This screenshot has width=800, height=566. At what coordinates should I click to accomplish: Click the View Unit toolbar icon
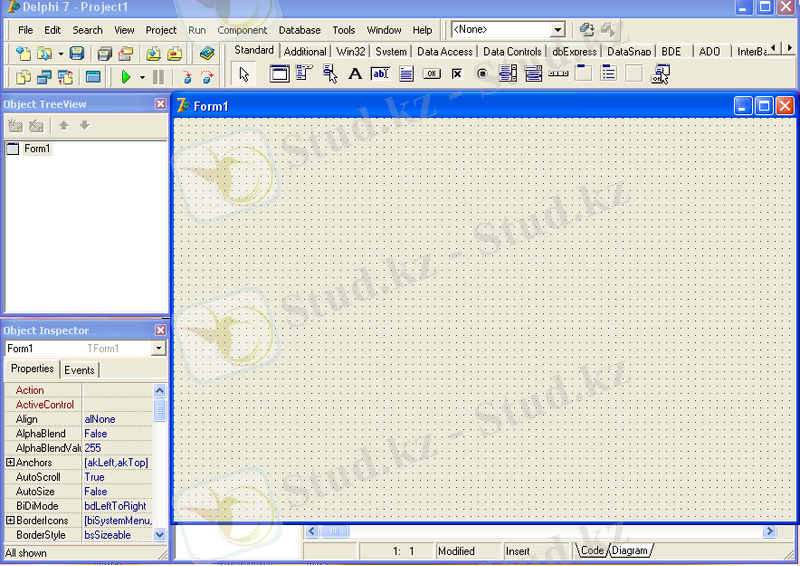click(x=23, y=77)
